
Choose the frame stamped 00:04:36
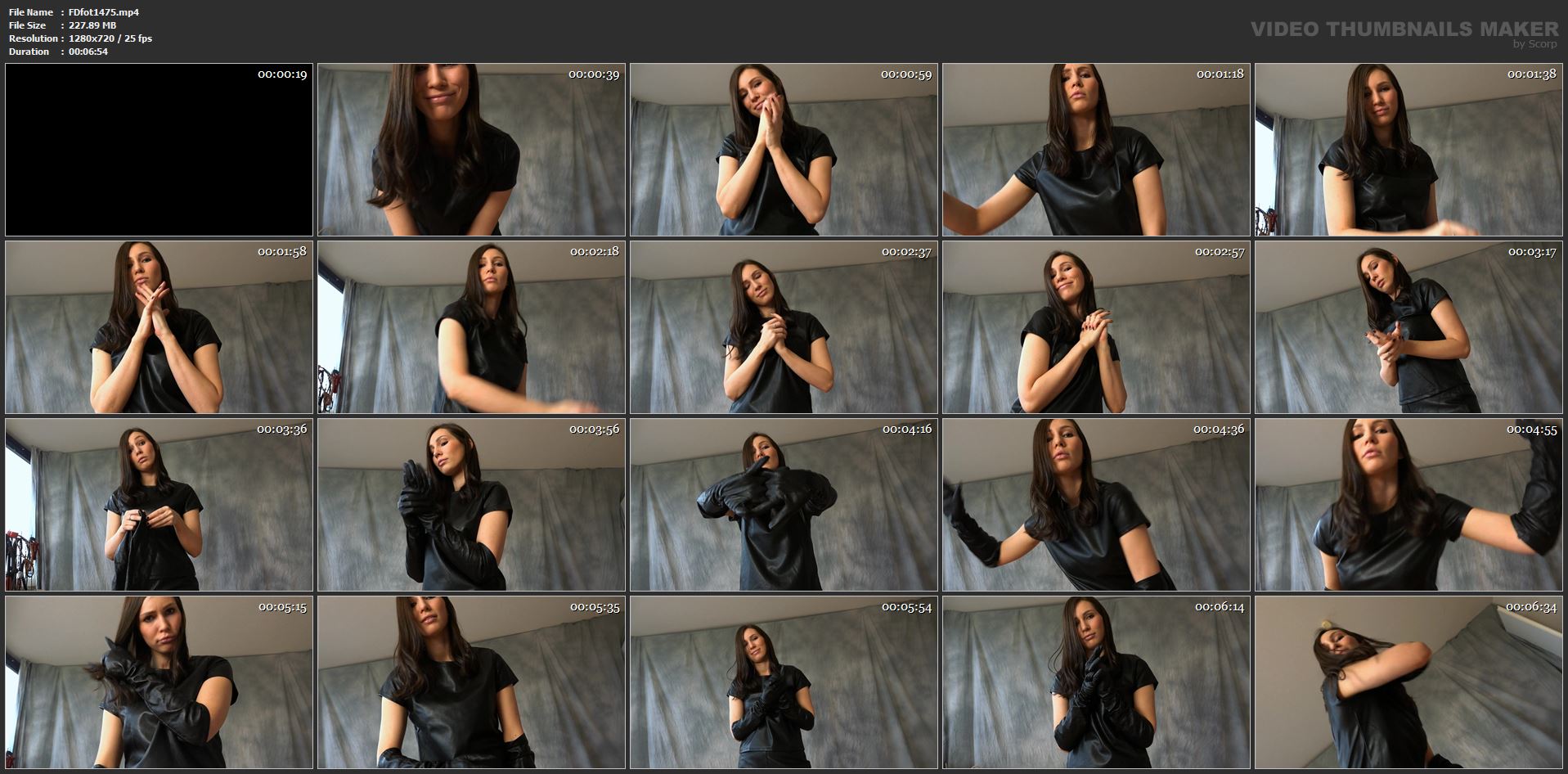1096,505
